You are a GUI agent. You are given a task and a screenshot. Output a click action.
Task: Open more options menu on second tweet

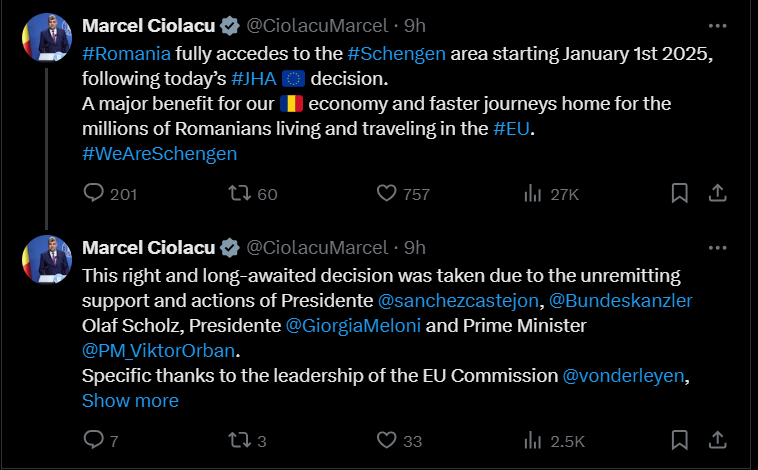[717, 247]
